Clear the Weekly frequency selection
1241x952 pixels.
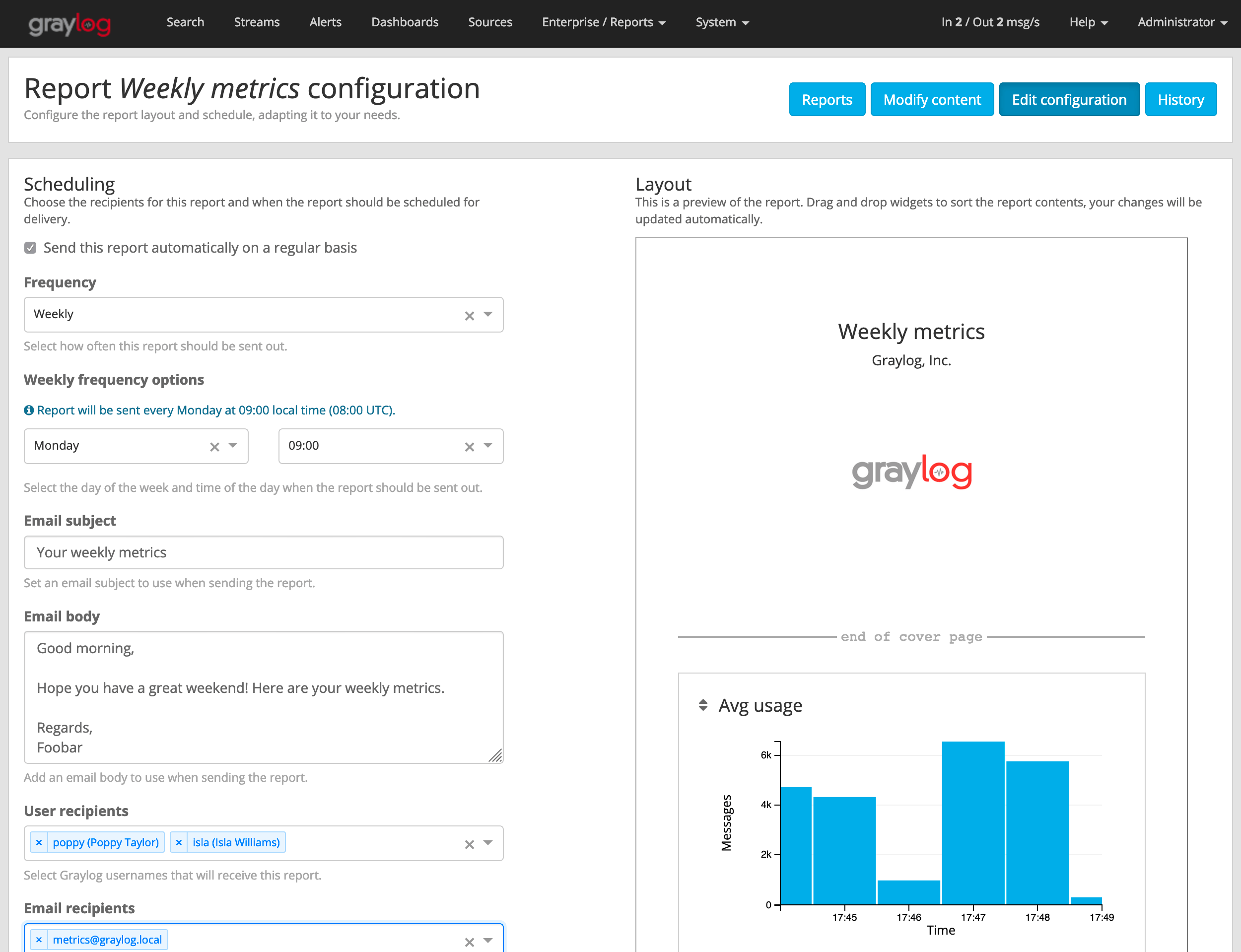click(x=469, y=315)
